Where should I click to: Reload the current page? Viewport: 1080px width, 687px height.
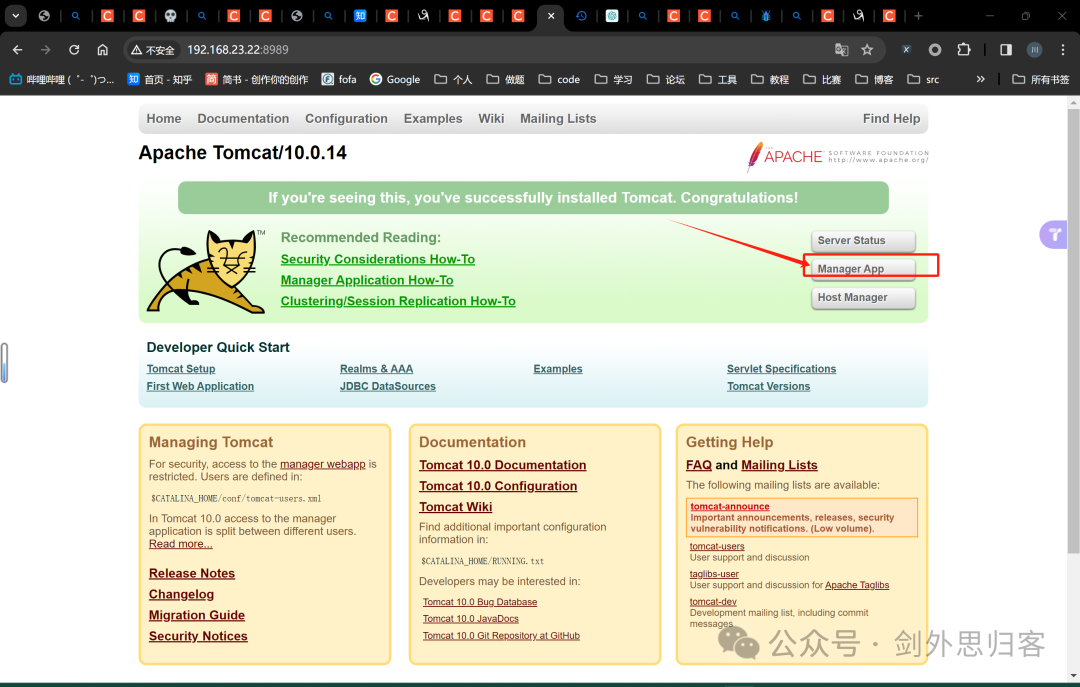click(74, 50)
